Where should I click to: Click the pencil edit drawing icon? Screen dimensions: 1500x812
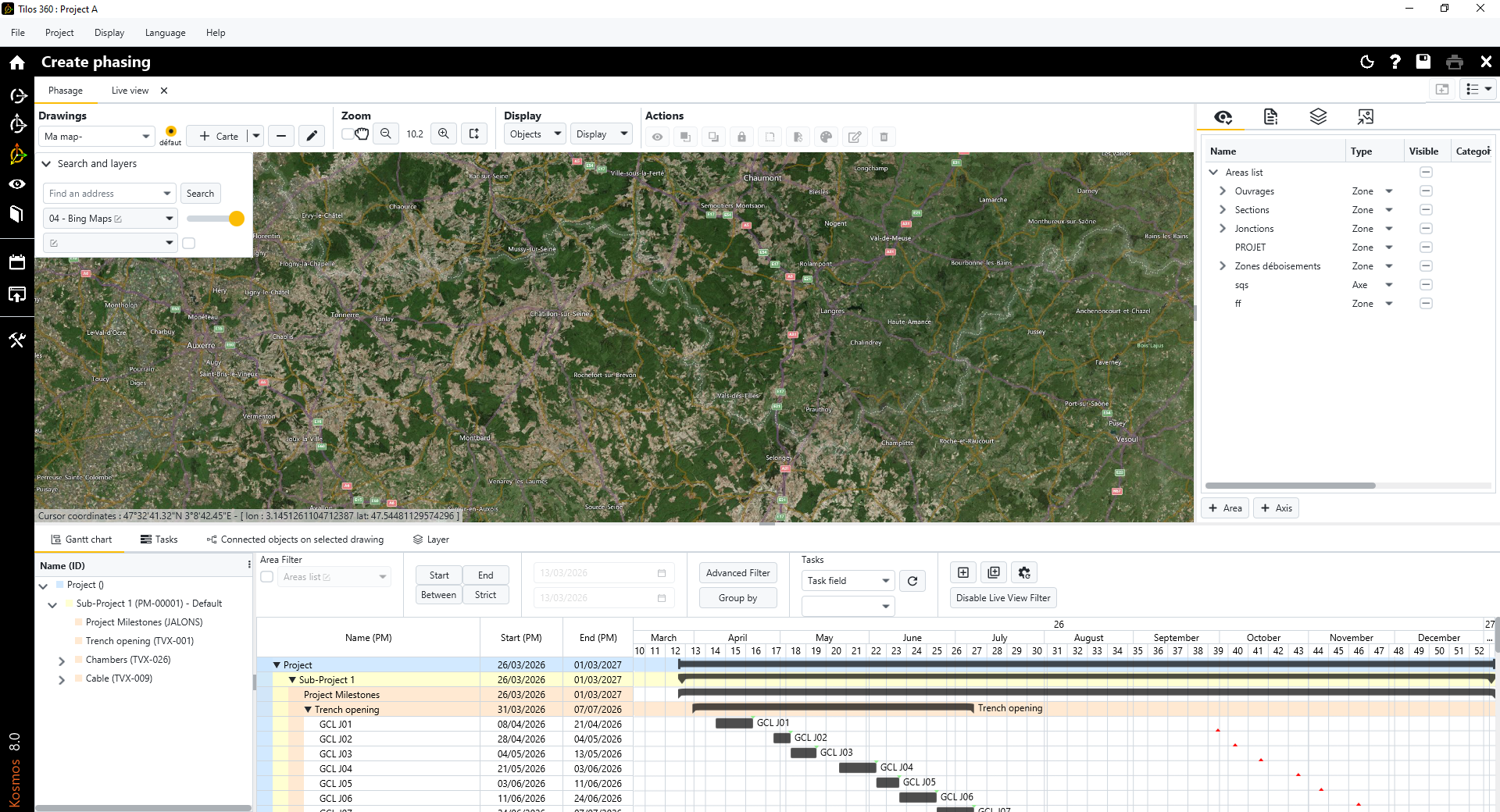click(312, 136)
